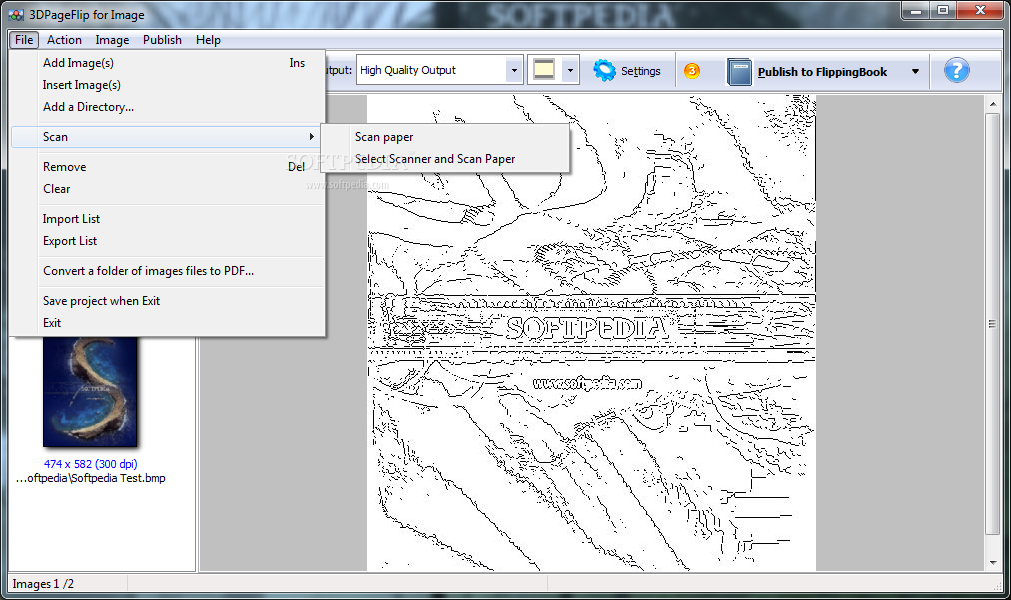Click the blue help question mark icon
1011x600 pixels.
[957, 70]
